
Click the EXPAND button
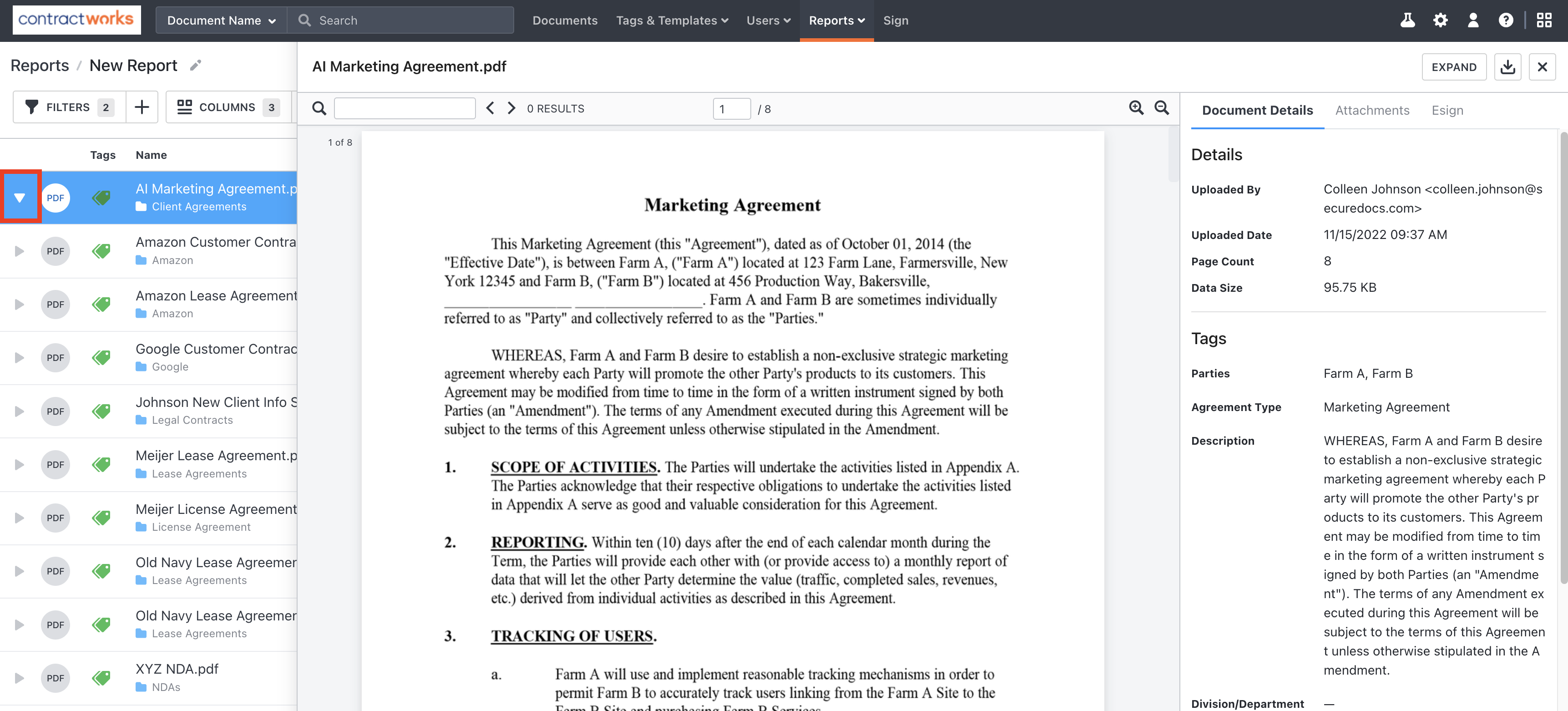point(1454,67)
